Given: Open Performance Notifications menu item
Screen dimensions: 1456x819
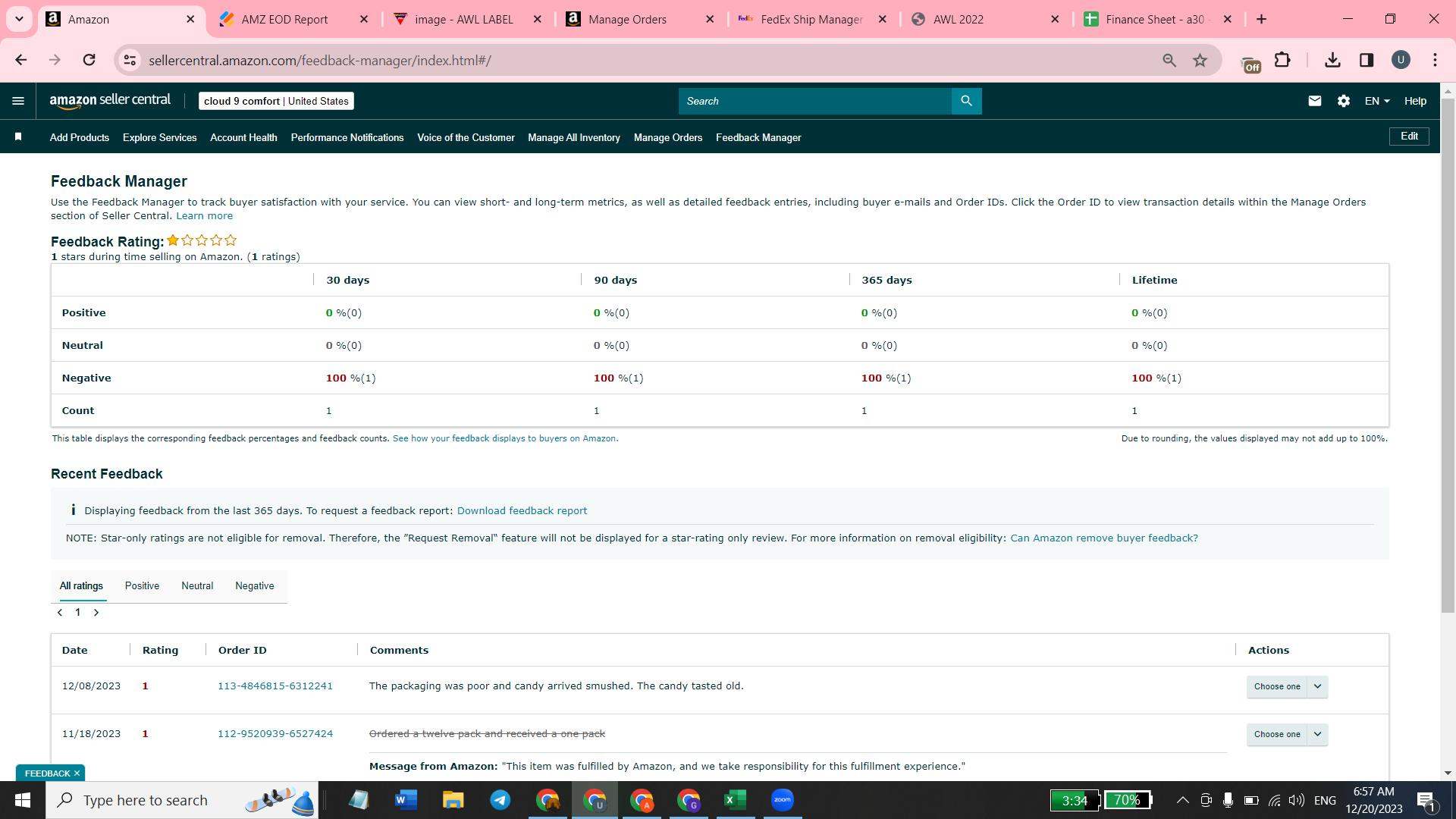Looking at the screenshot, I should [x=347, y=137].
